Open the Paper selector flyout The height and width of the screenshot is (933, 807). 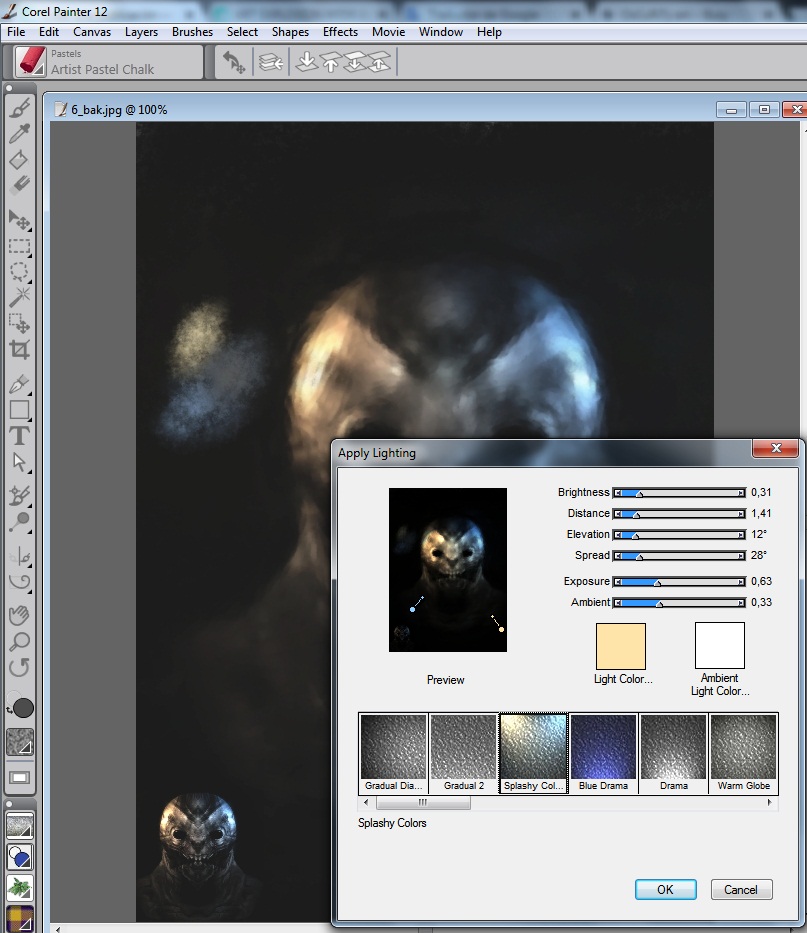pos(20,742)
